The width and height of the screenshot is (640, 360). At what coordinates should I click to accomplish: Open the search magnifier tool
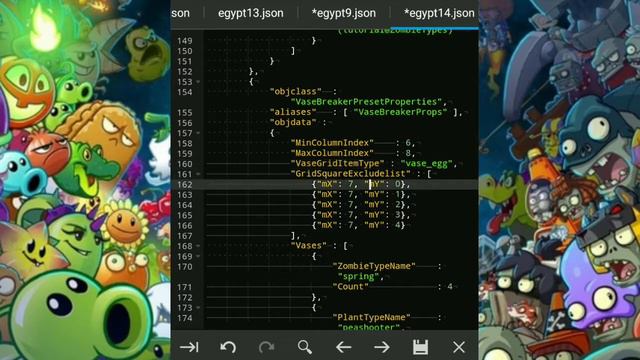[x=305, y=347]
